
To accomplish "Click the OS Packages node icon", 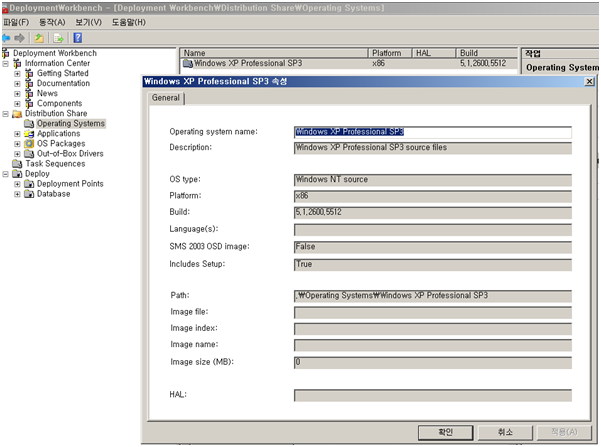I will (29, 144).
